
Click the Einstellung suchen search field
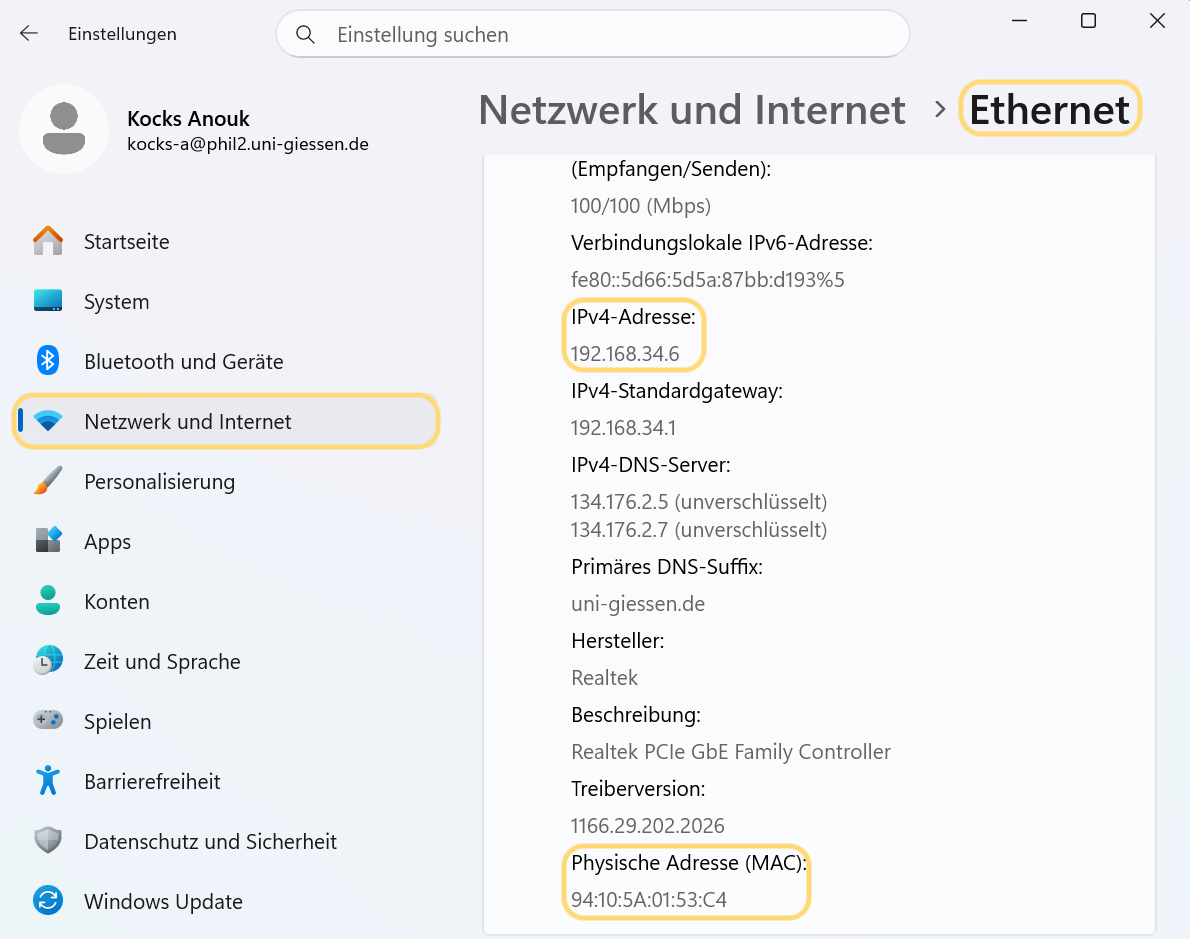(593, 34)
